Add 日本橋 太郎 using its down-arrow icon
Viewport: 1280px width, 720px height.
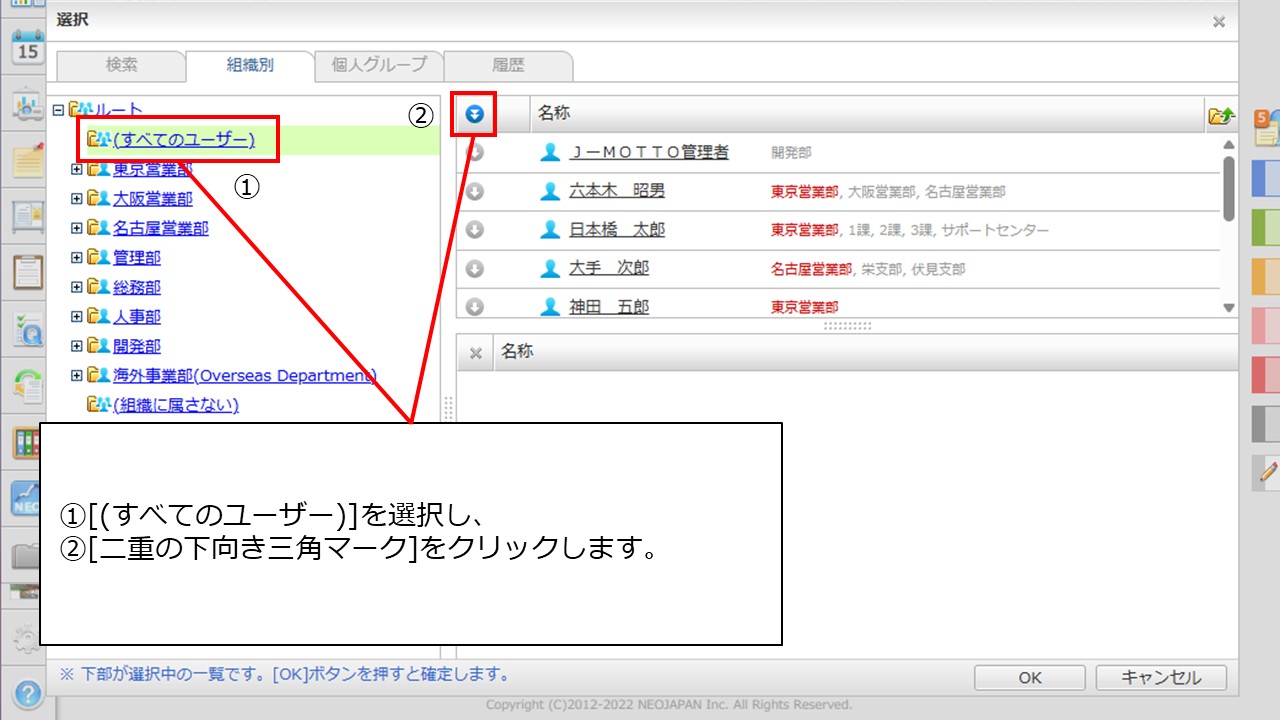[x=475, y=230]
